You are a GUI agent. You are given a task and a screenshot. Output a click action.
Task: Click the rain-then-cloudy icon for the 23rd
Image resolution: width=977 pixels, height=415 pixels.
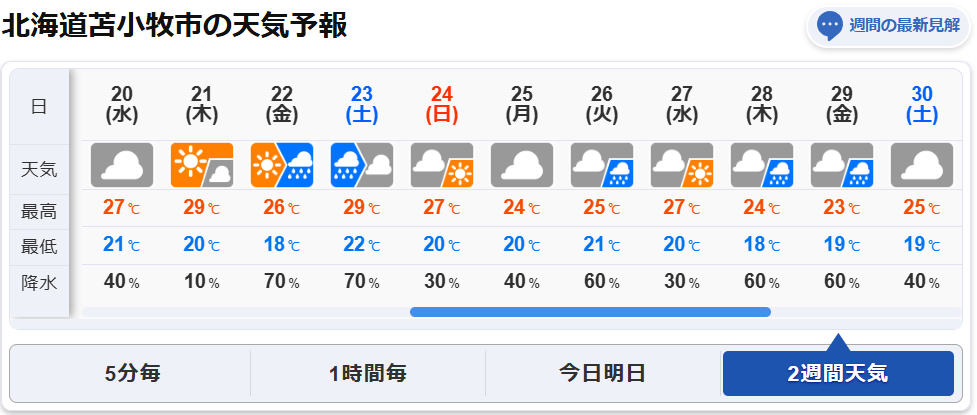362,166
